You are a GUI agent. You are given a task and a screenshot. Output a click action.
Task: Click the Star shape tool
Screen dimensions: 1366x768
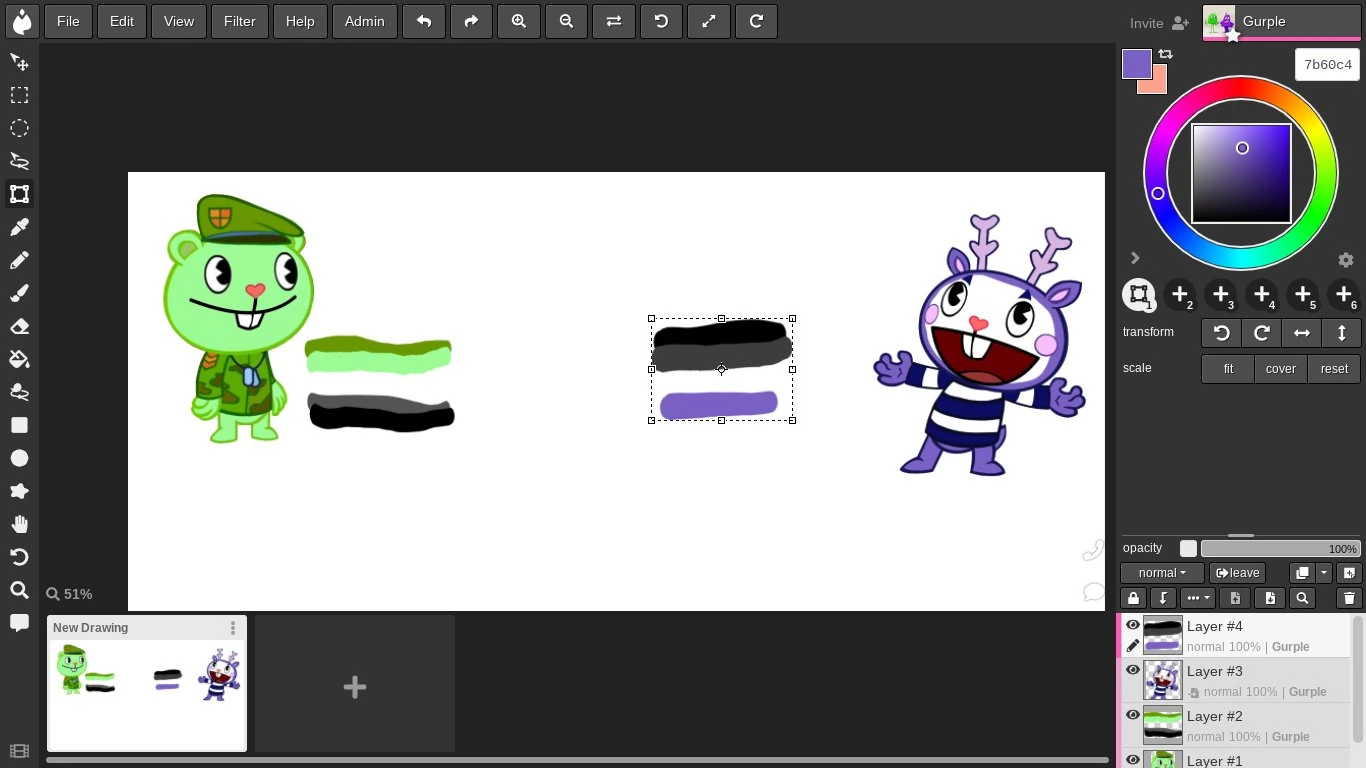[x=19, y=491]
